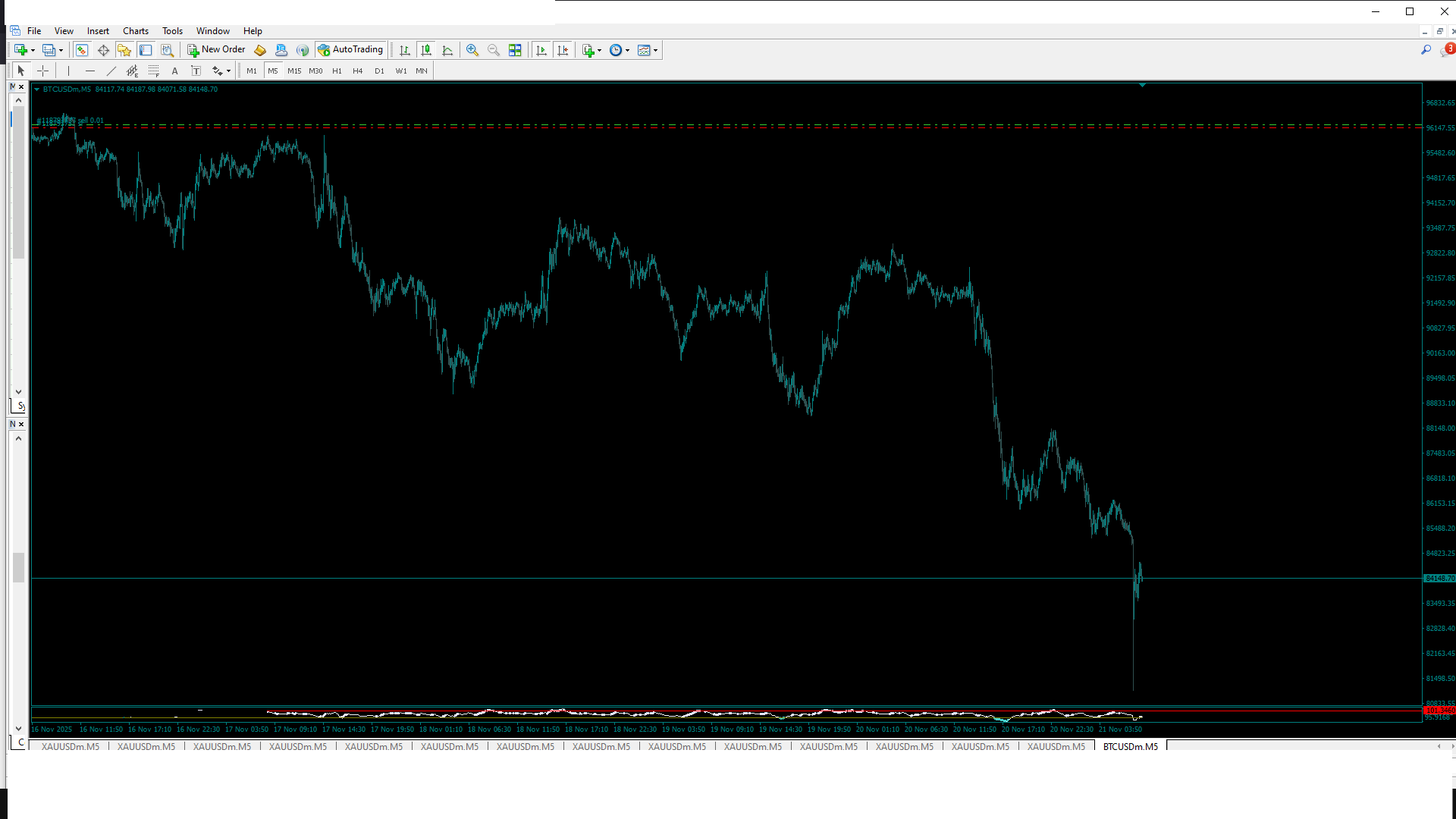
Task: Toggle the AutoTrading button
Action: point(350,50)
